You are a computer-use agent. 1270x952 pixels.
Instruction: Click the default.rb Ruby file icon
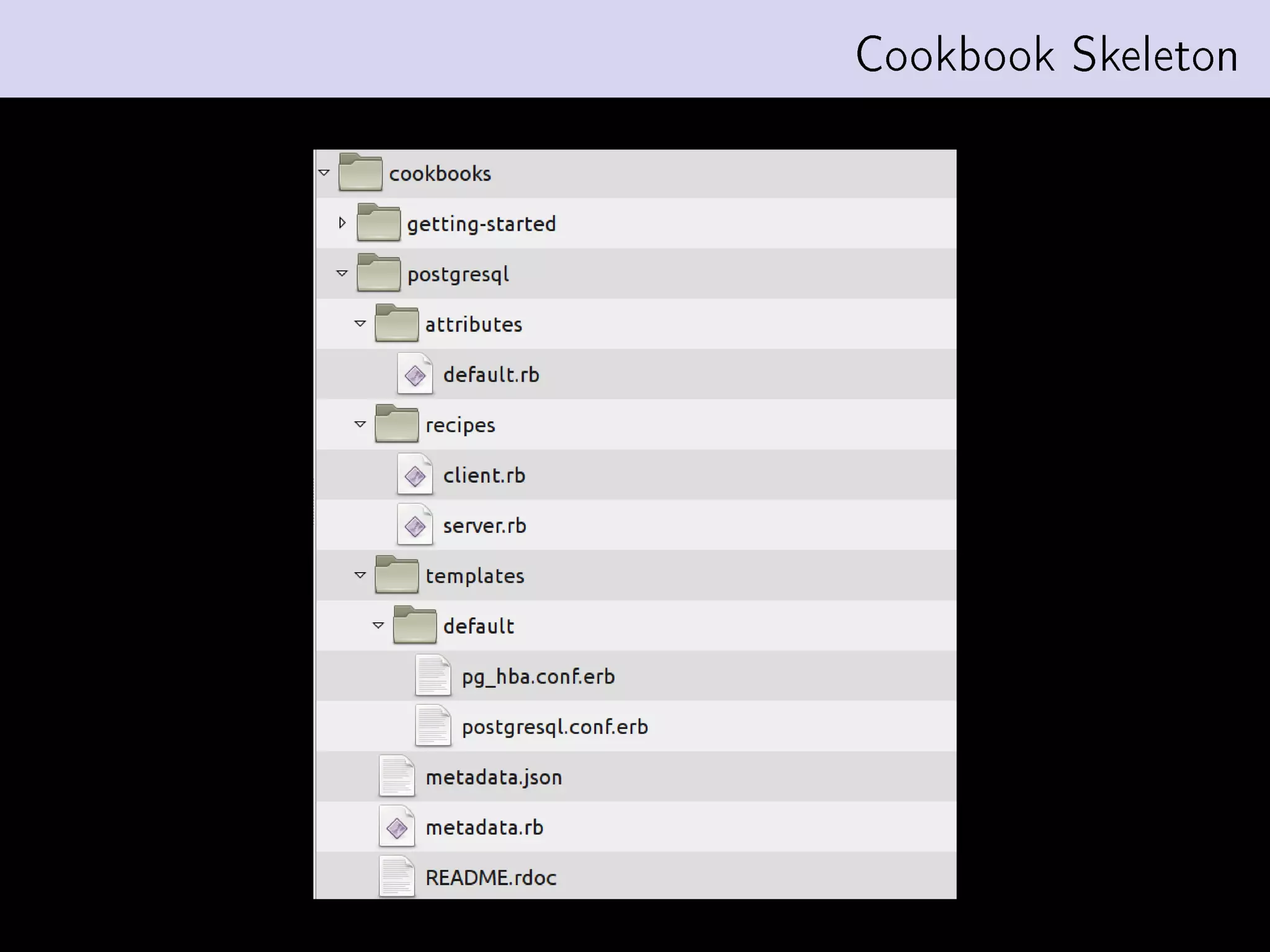point(415,374)
